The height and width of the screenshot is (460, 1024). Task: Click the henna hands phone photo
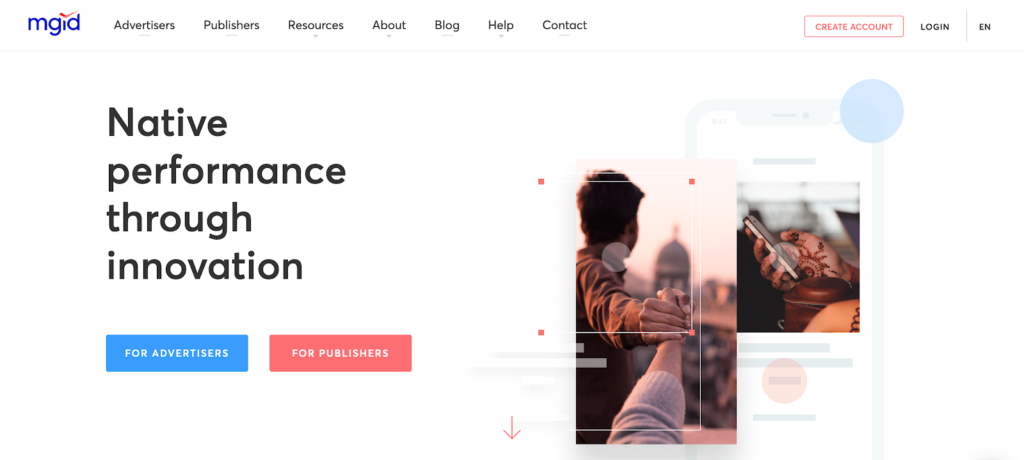tap(798, 257)
